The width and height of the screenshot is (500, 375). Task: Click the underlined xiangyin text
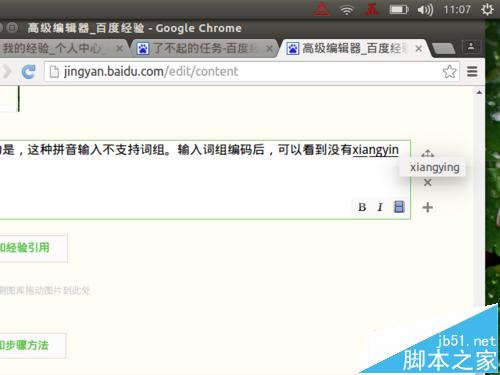pyautogui.click(x=376, y=150)
